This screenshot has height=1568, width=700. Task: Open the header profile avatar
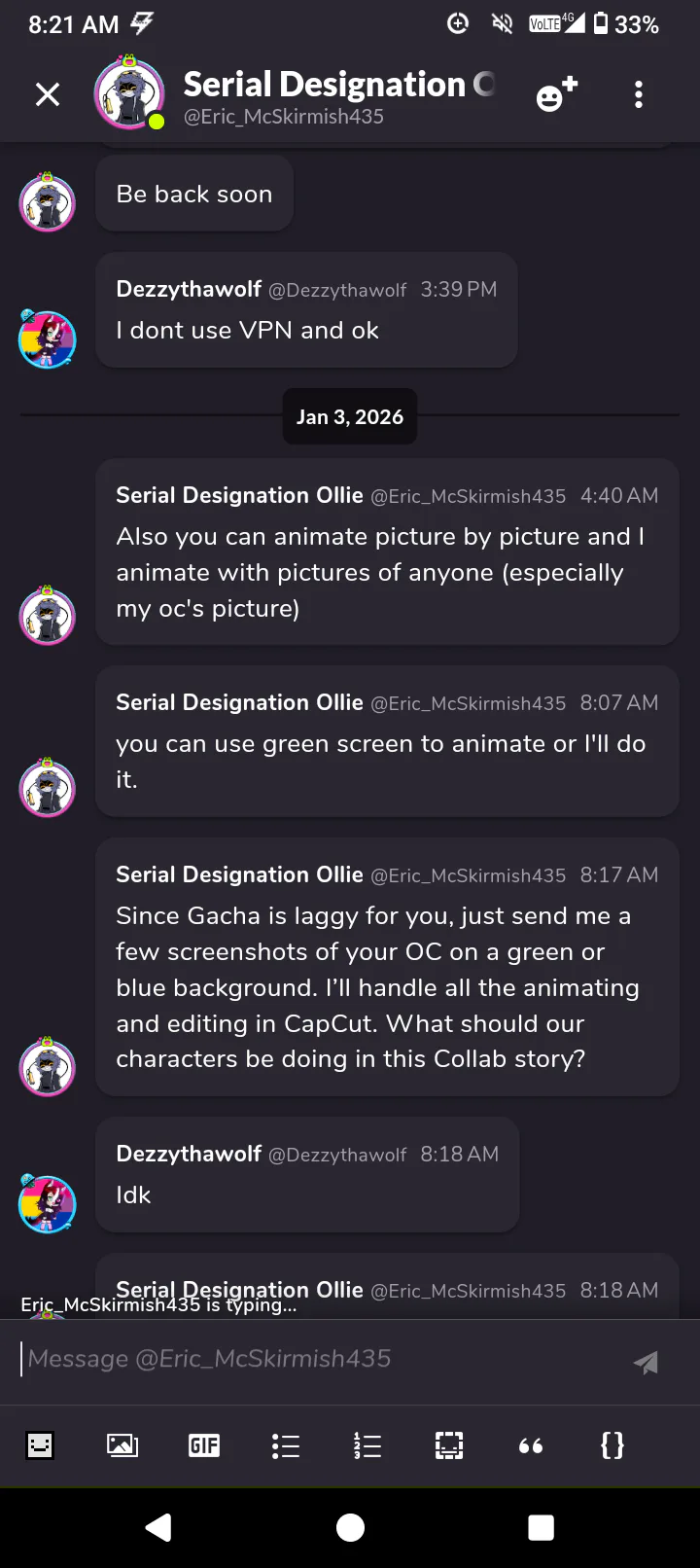[x=128, y=93]
